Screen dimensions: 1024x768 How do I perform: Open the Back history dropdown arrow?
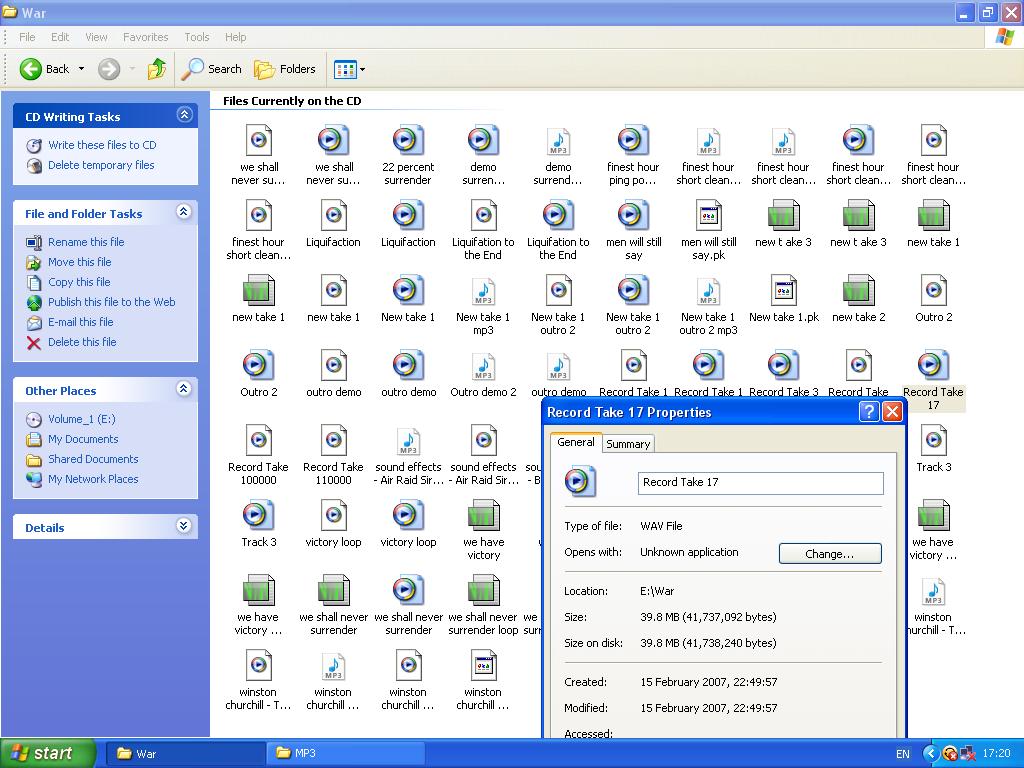tap(82, 69)
